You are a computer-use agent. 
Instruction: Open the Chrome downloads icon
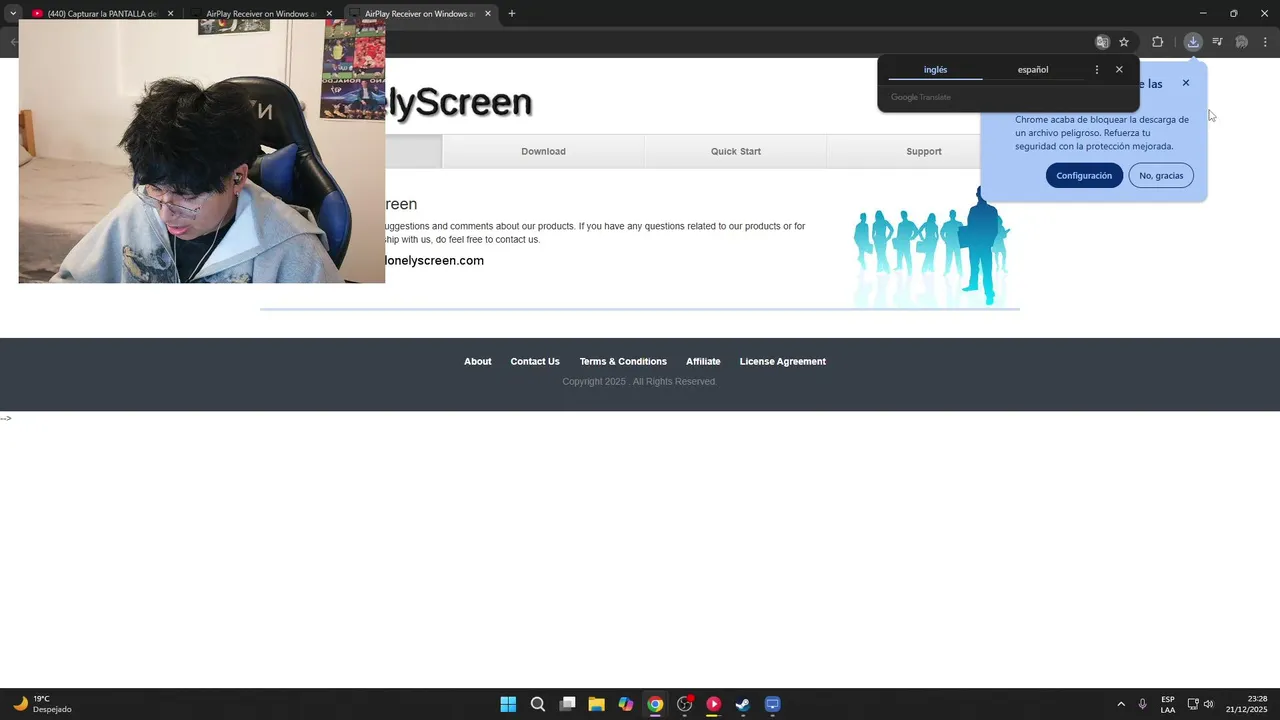point(1193,42)
